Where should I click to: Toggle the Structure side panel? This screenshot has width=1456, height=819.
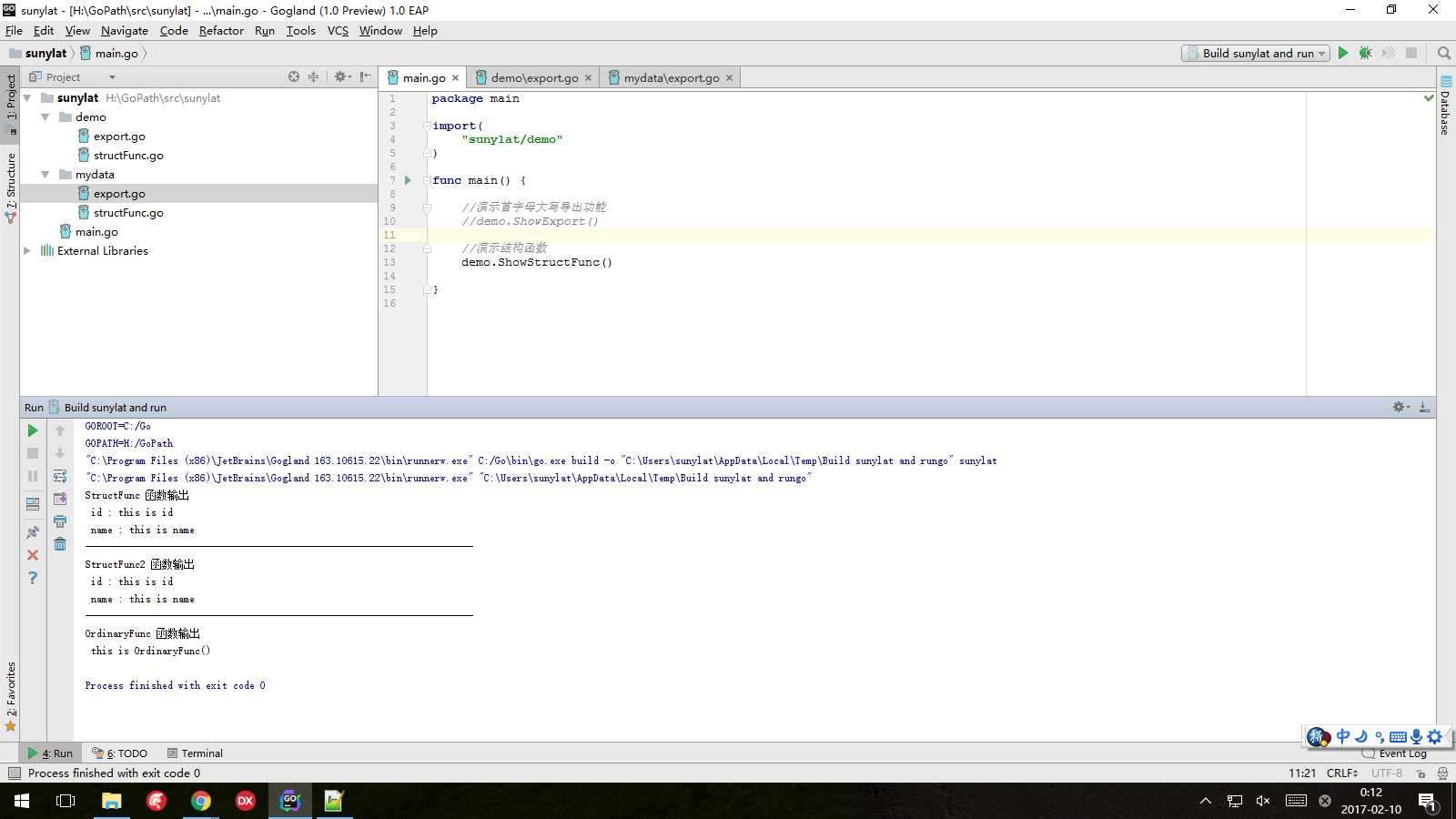click(11, 187)
